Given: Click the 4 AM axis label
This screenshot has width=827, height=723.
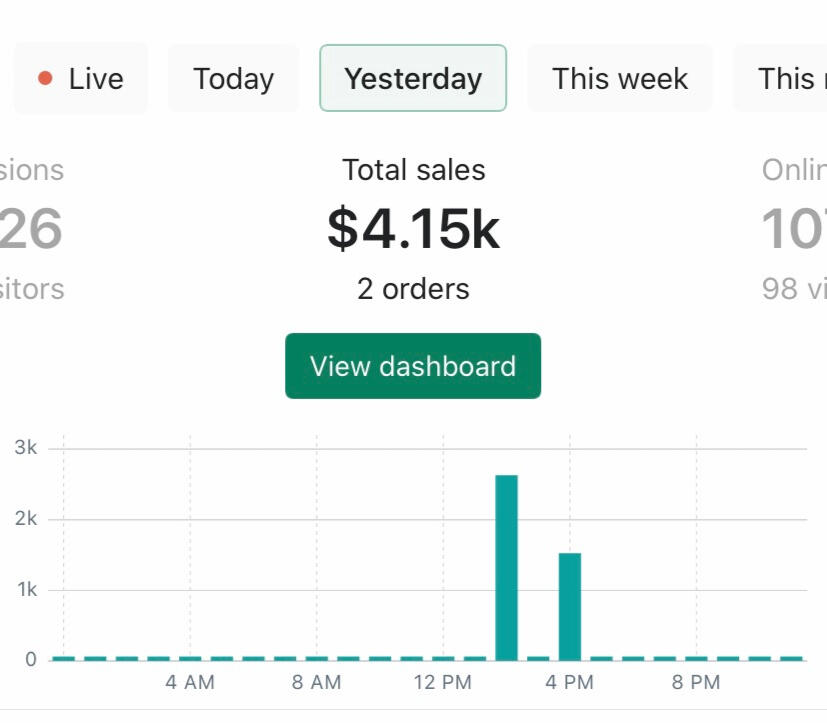Looking at the screenshot, I should (x=190, y=683).
